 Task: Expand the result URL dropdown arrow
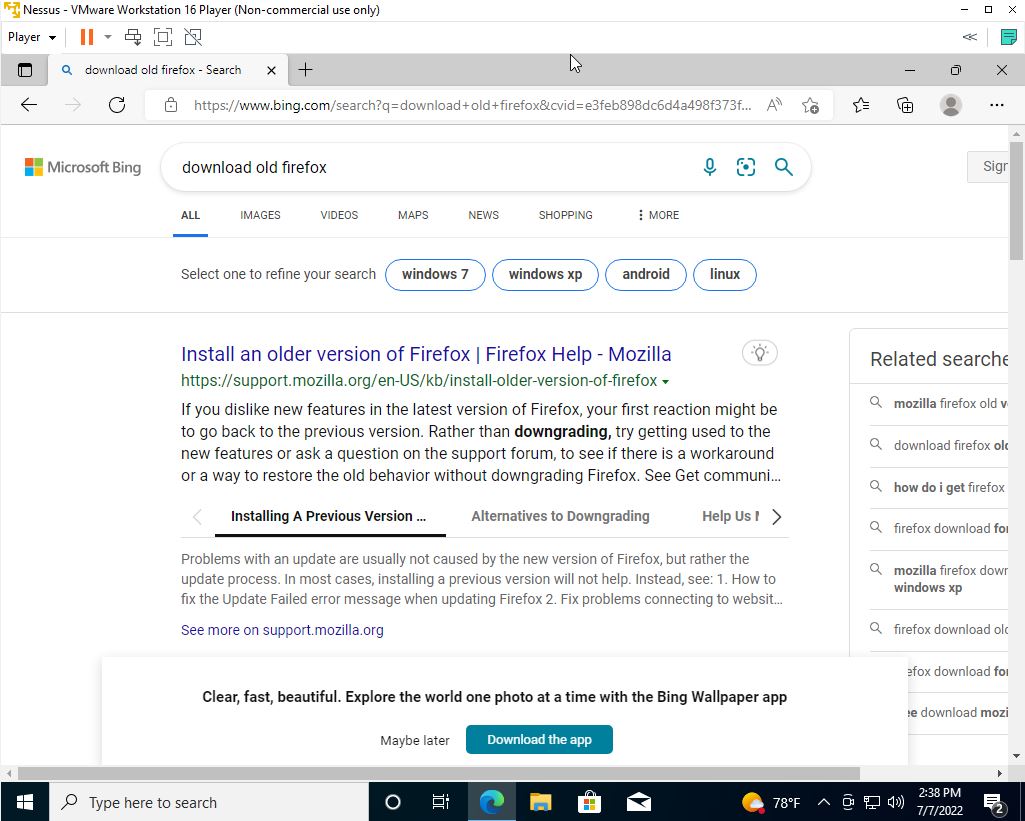click(x=665, y=382)
